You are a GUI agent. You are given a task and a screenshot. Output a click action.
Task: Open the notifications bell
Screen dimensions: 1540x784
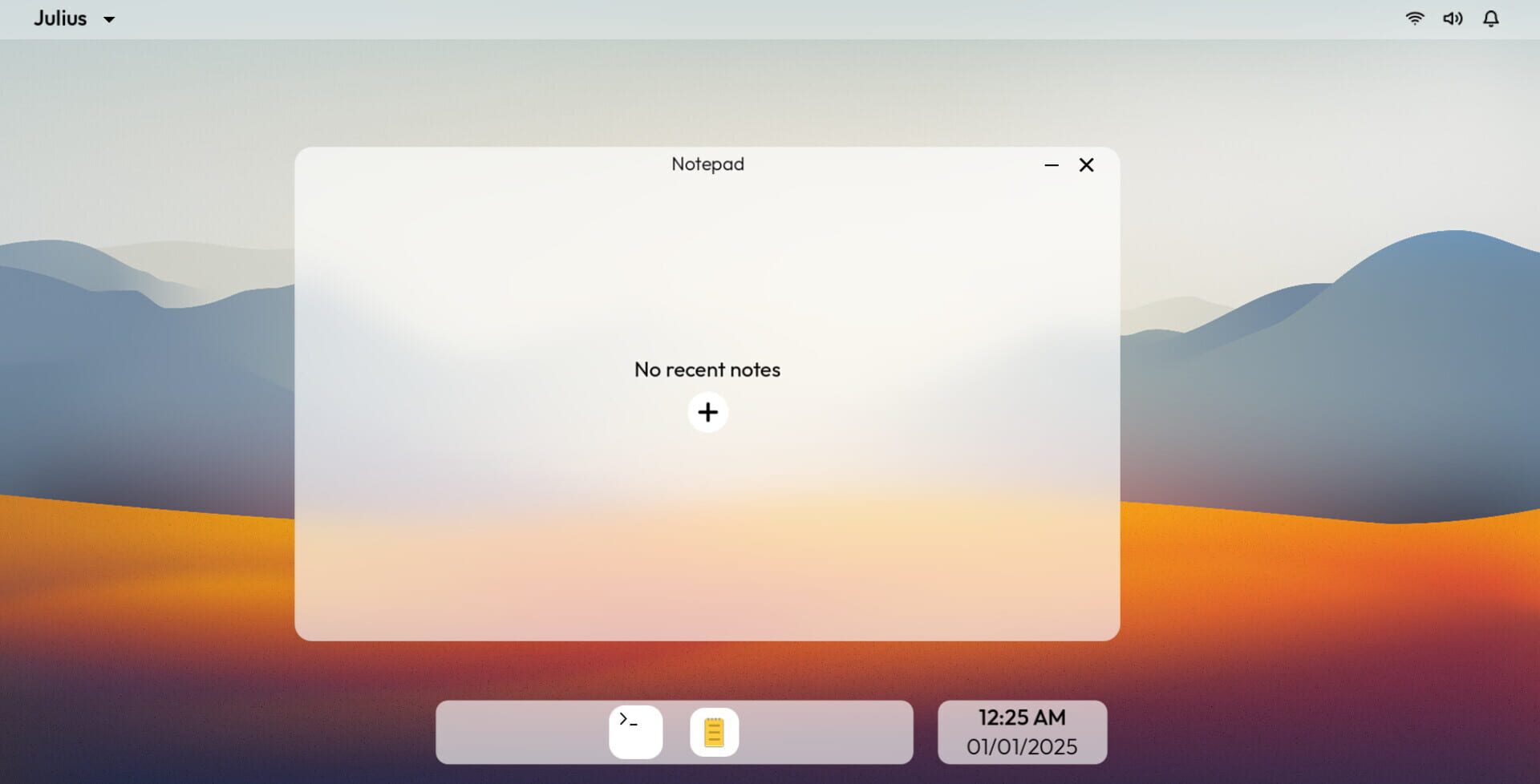pos(1490,18)
